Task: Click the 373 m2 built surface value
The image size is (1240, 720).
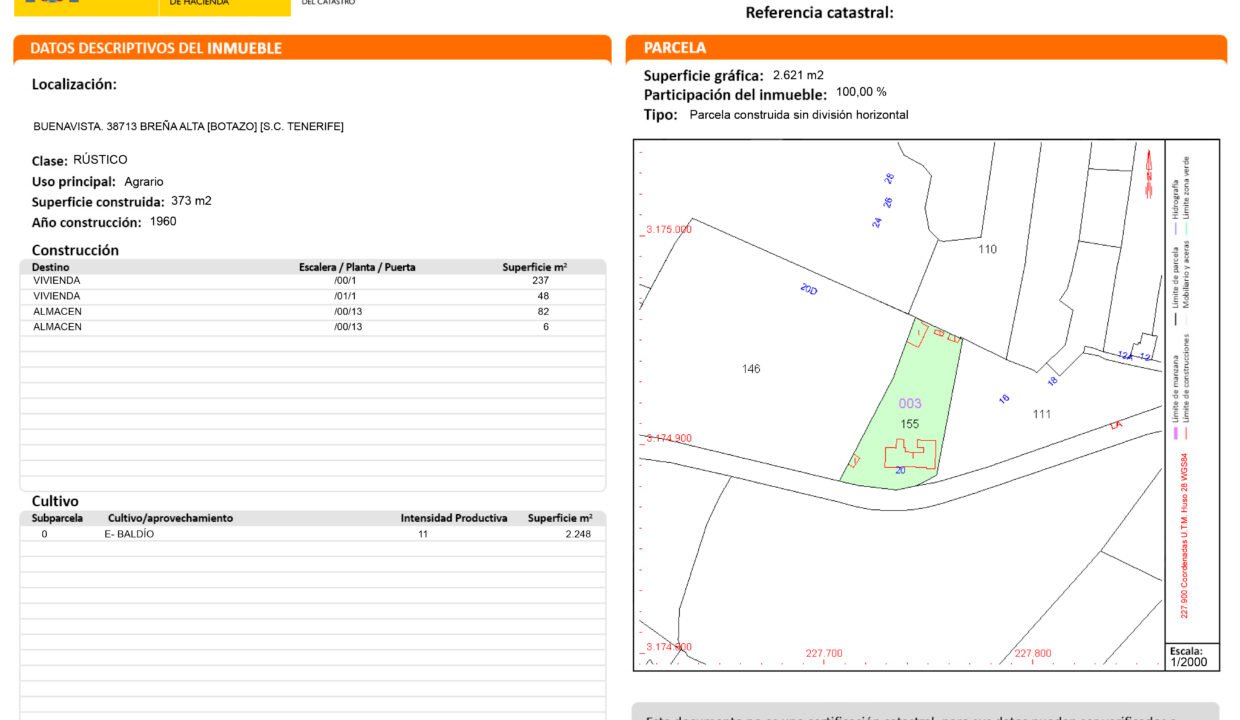Action: pyautogui.click(x=191, y=201)
